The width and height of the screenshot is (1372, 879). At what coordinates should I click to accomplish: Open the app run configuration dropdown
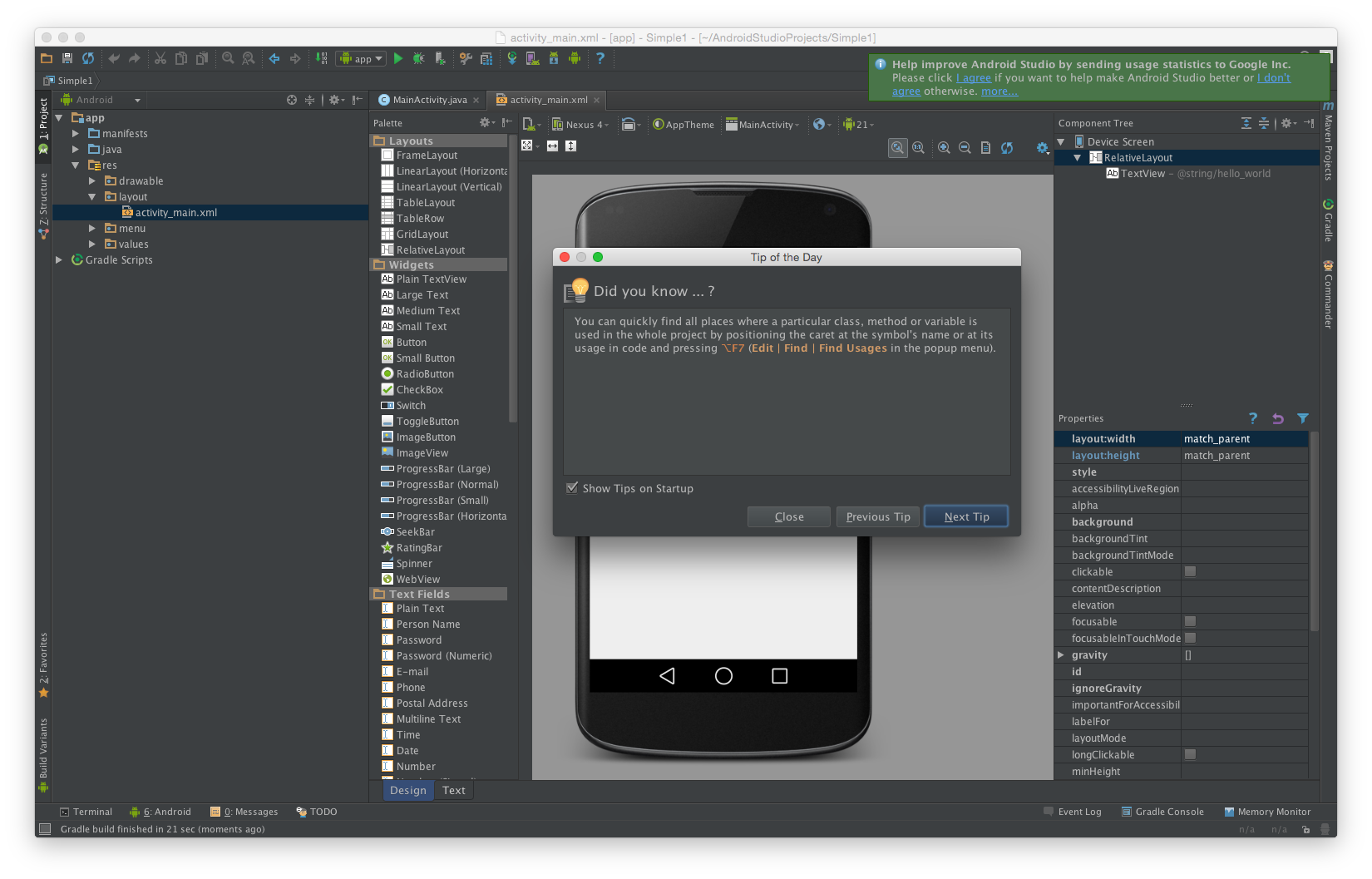point(361,58)
